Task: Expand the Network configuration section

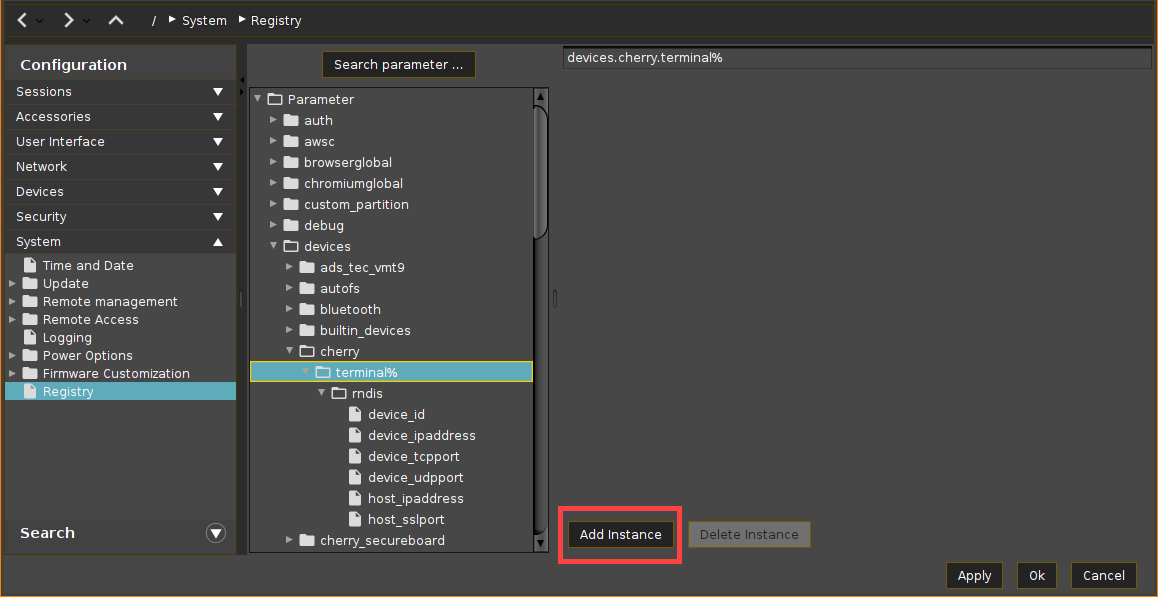Action: 217,167
